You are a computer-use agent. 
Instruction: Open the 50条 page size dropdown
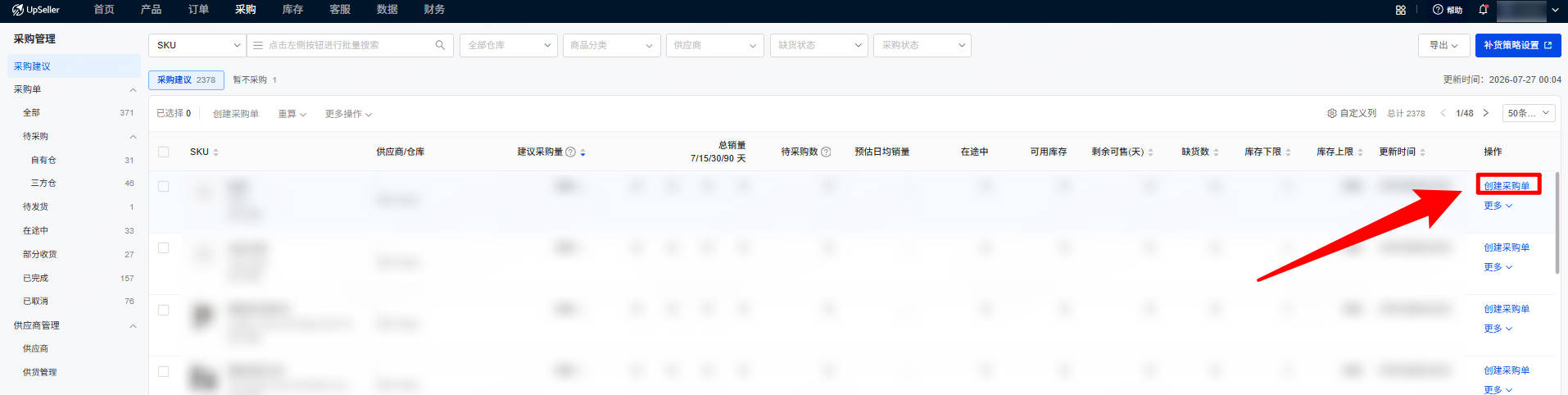[1529, 113]
